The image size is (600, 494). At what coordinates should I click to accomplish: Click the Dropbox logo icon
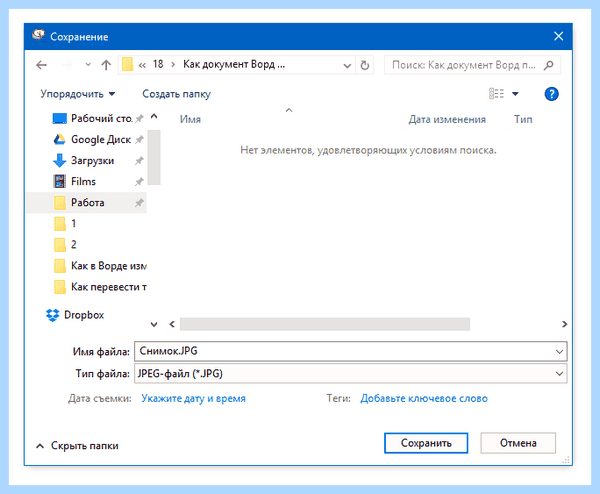(x=52, y=315)
